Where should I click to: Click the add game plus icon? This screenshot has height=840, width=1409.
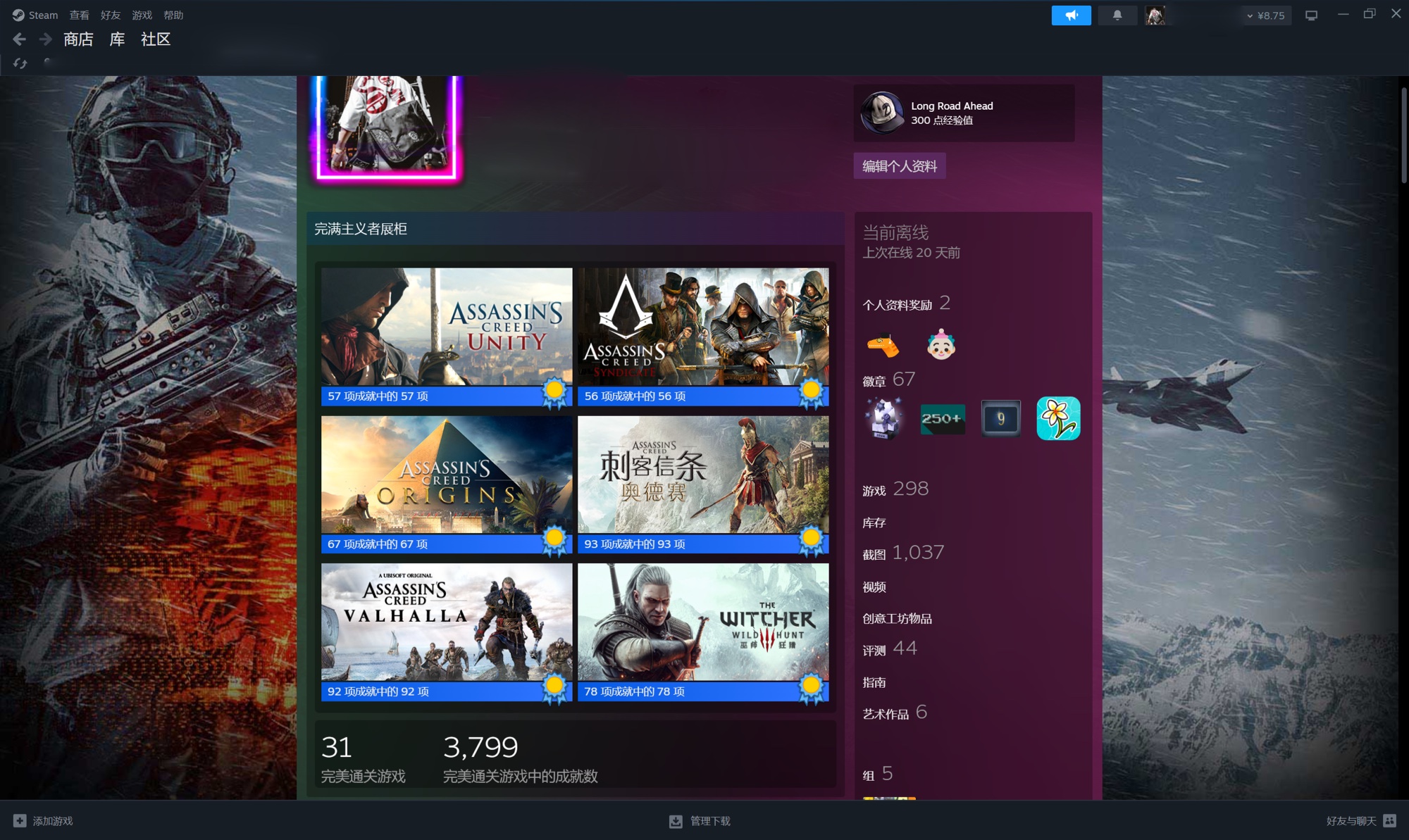point(20,821)
